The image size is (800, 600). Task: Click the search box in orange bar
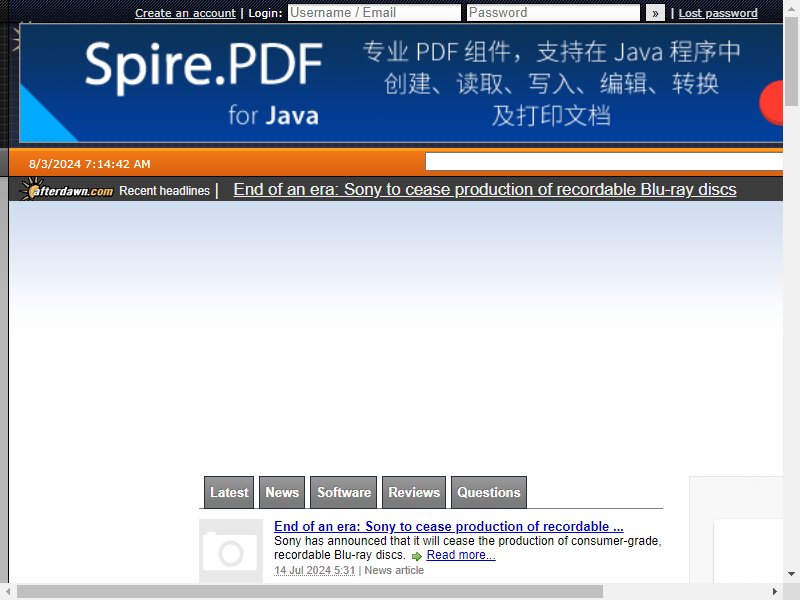click(604, 162)
